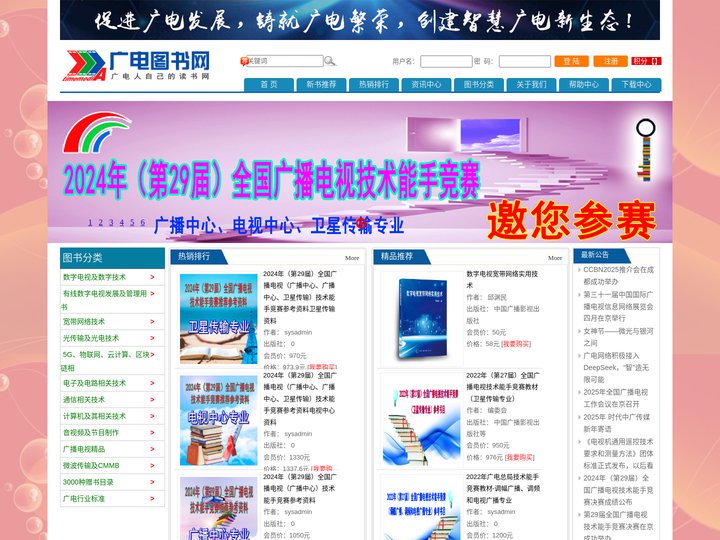Click the 用户名 username field
Viewport: 720px width, 540px height.
coord(446,61)
